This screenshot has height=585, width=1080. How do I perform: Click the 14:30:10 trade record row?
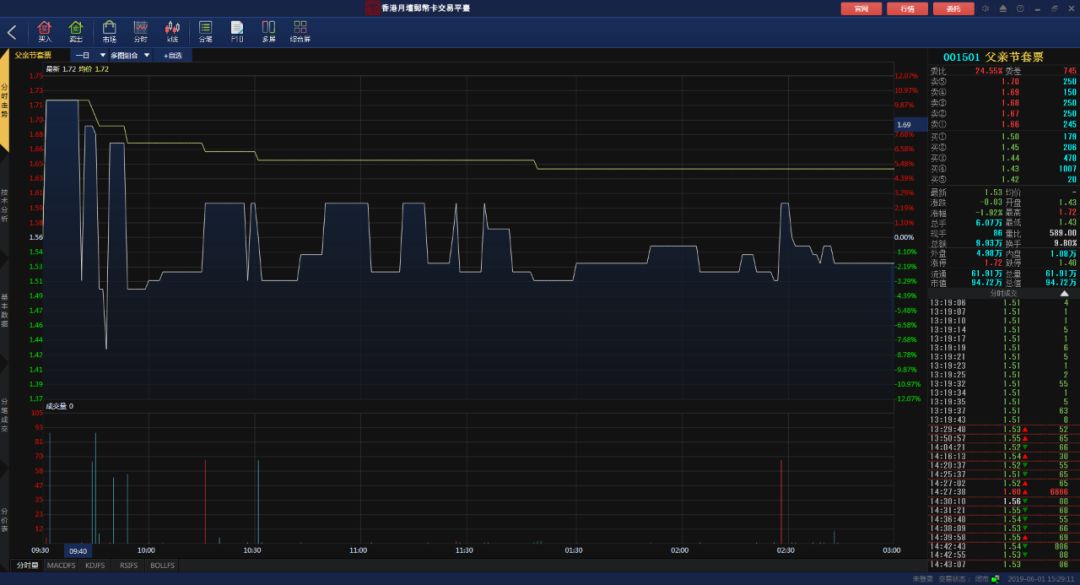click(x=1003, y=501)
